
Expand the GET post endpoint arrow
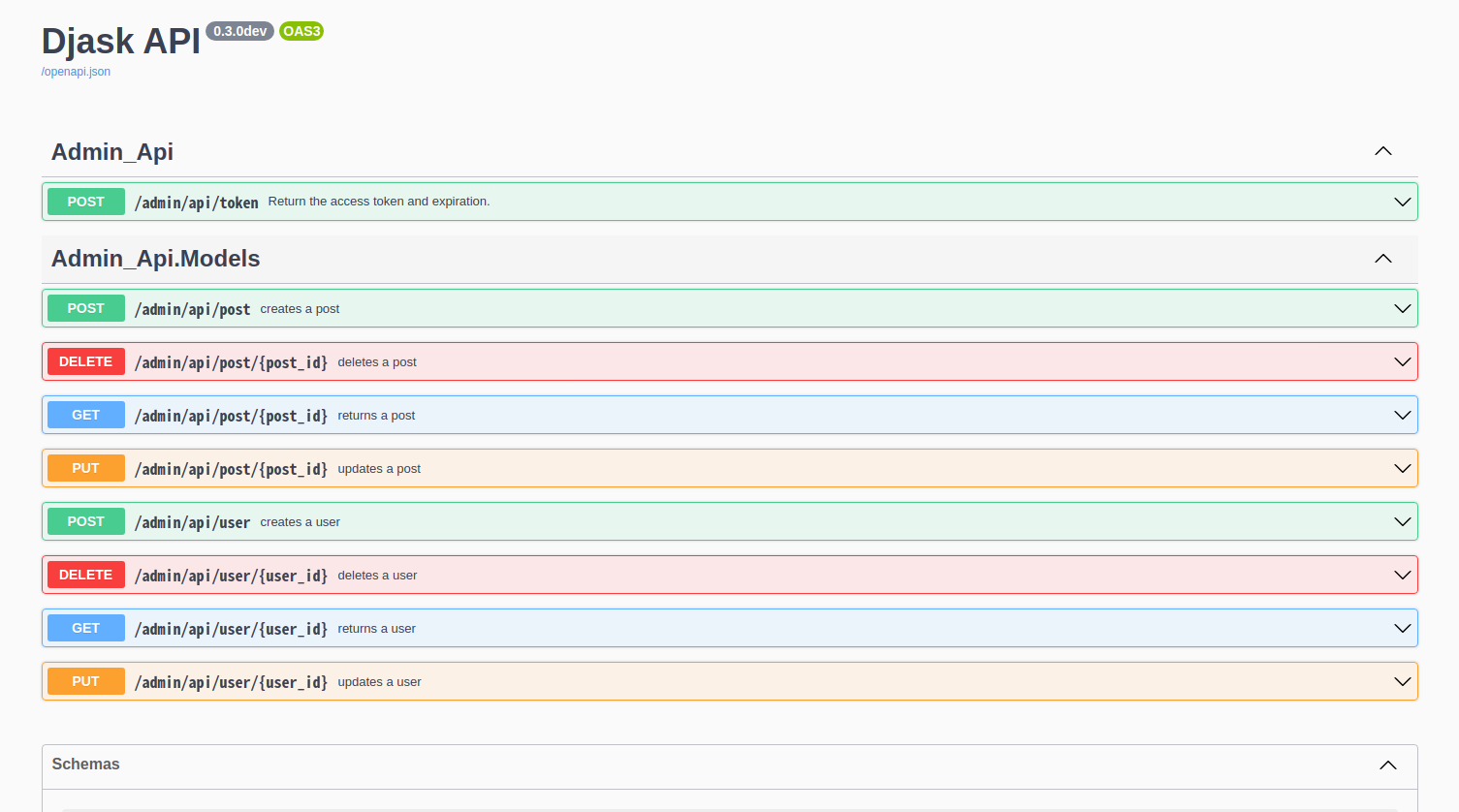tap(1402, 415)
